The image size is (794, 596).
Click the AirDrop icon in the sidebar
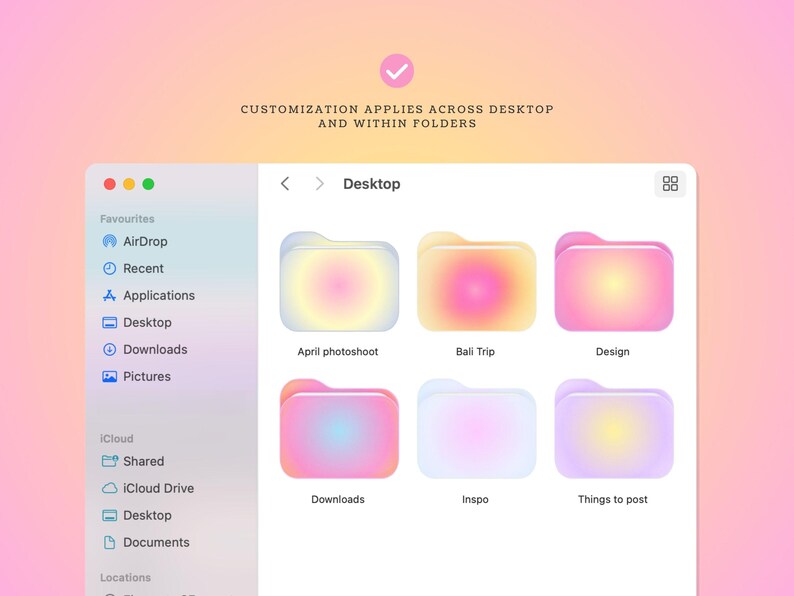tap(109, 241)
